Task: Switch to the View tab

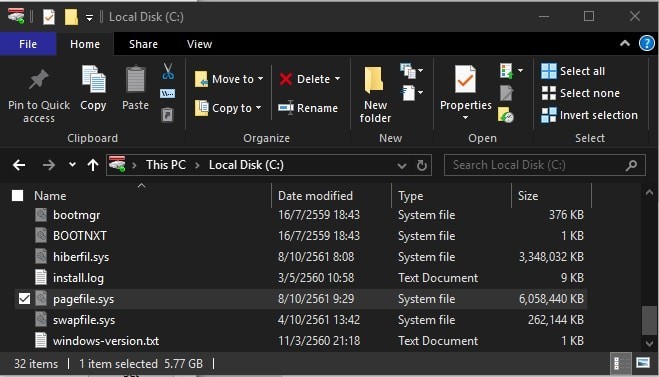Action: 199,44
